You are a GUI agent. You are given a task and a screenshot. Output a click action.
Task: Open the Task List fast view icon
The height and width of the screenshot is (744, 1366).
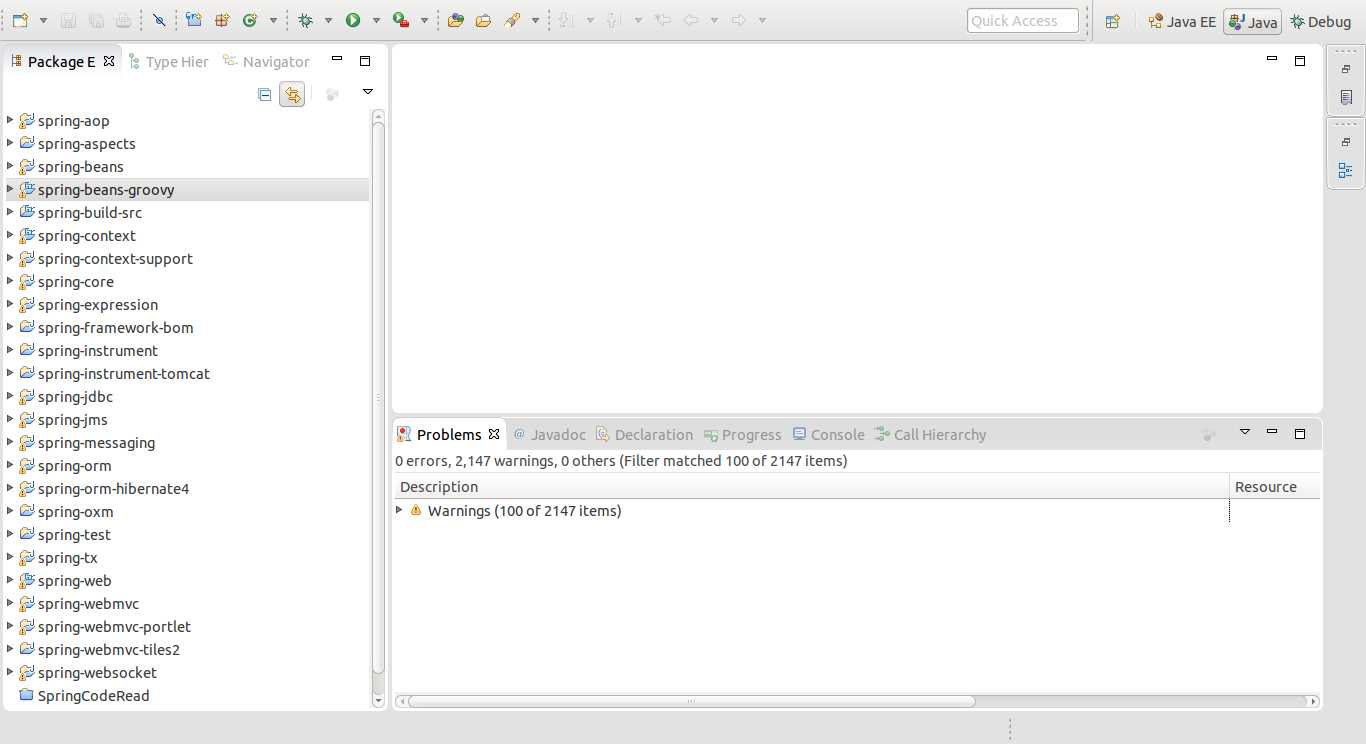(1346, 97)
